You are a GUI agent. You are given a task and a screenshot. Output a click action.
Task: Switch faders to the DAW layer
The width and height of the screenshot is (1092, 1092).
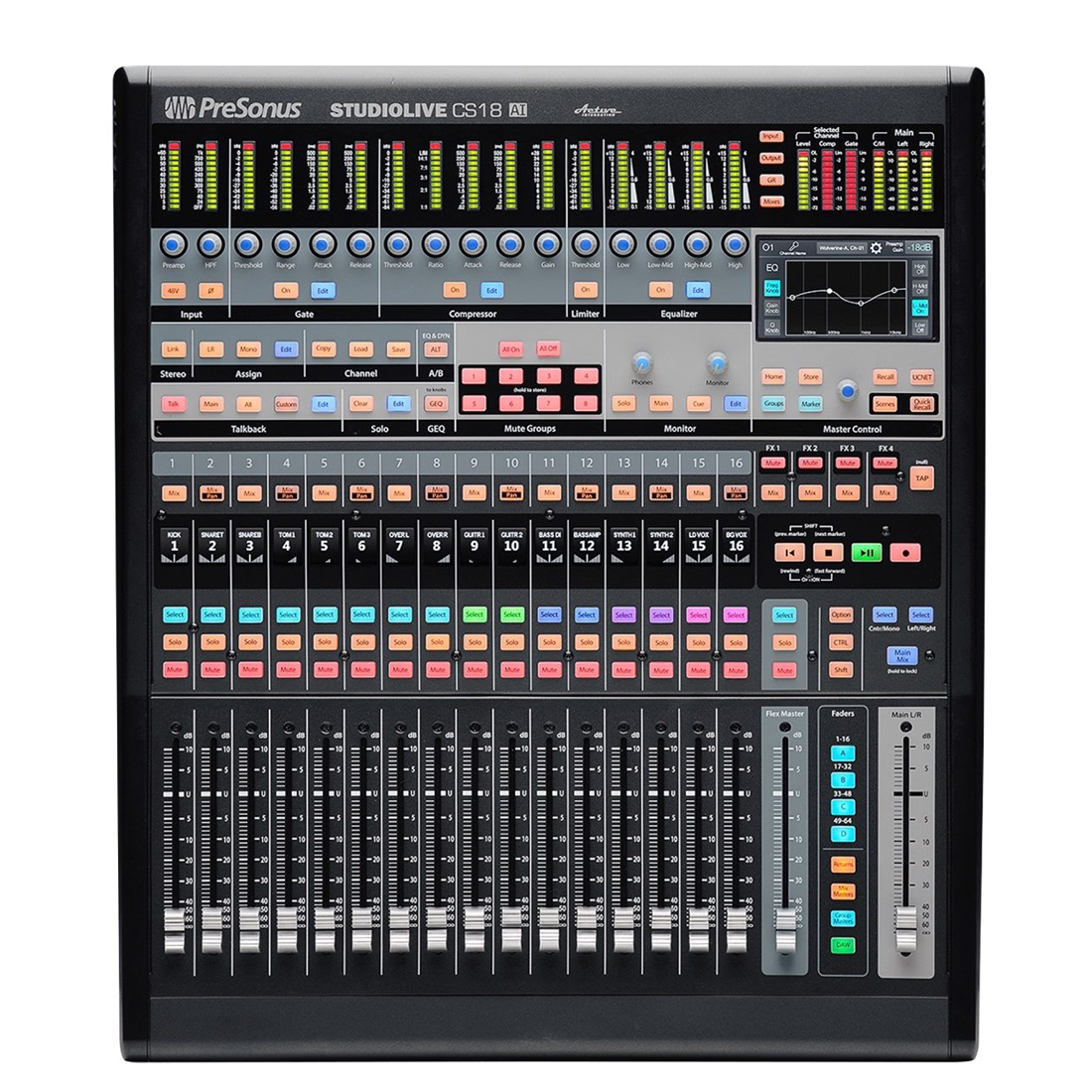843,946
